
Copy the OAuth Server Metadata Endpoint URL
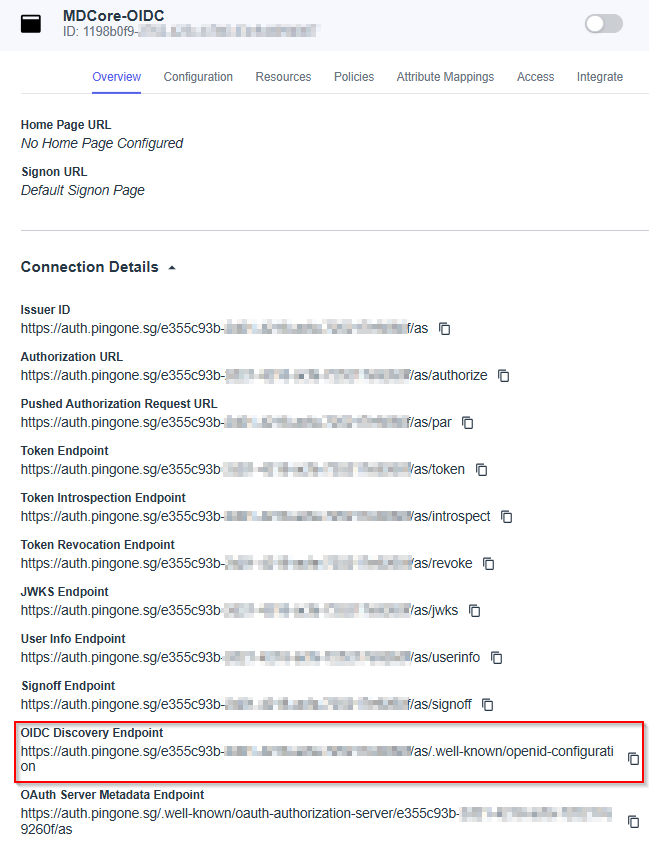pos(633,821)
